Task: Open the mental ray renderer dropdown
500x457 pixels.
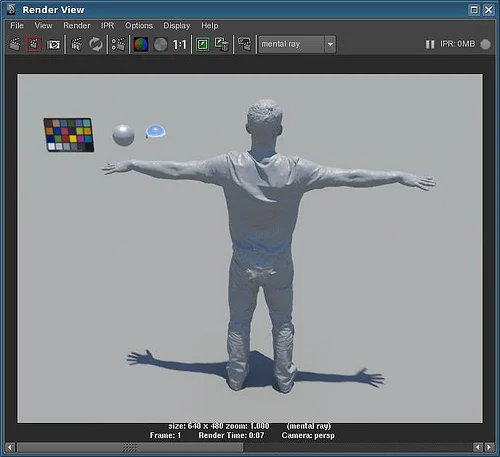Action: pyautogui.click(x=292, y=44)
